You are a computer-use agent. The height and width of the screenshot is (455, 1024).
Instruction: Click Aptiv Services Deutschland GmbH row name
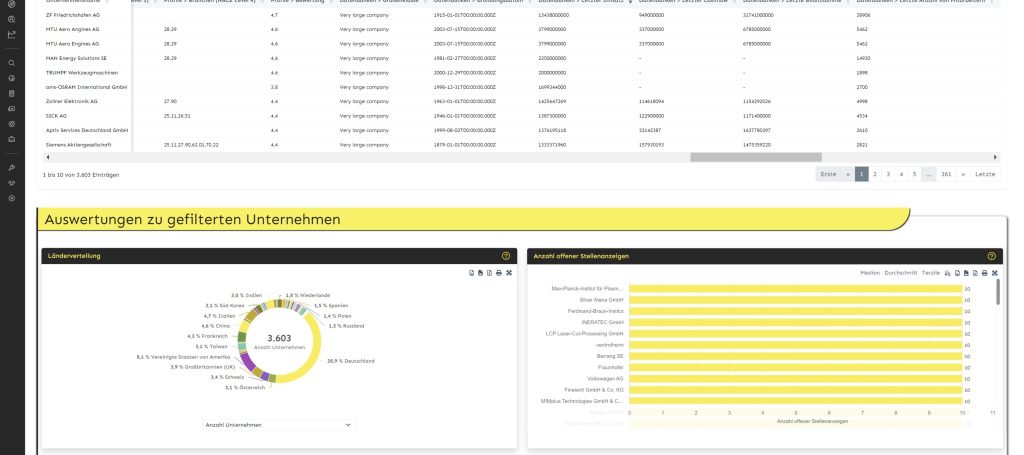tap(87, 130)
